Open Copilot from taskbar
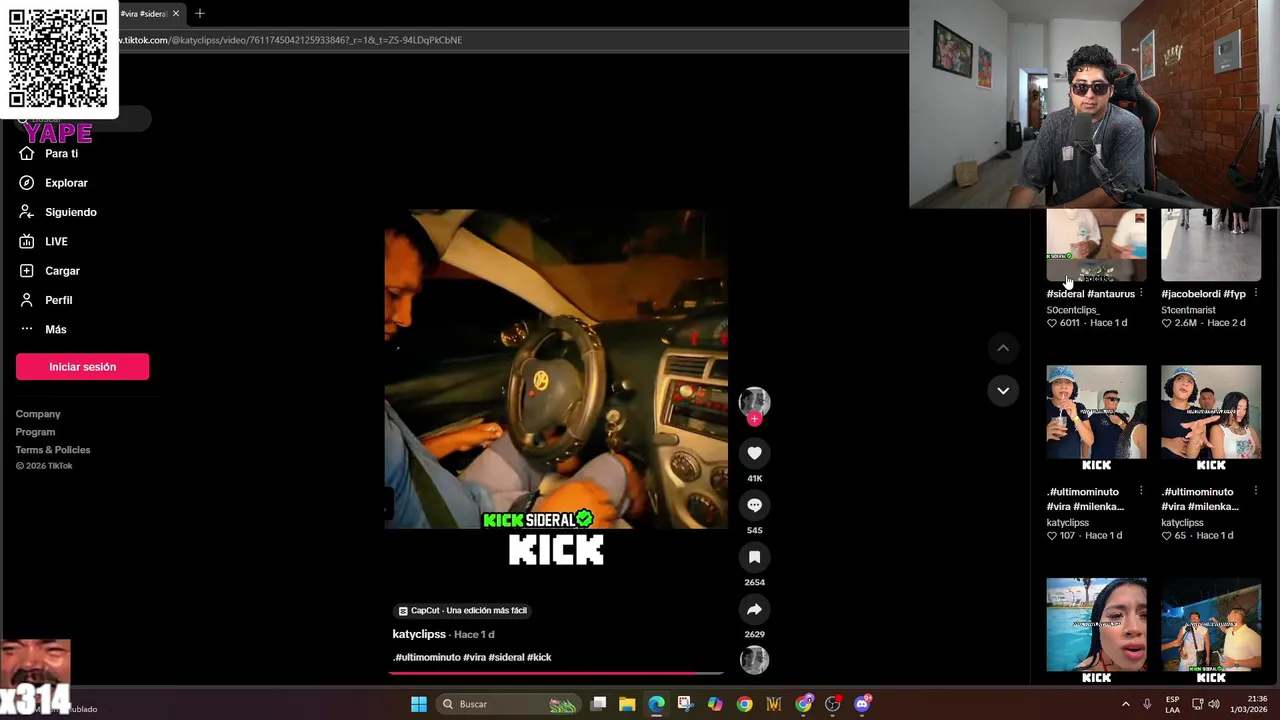The width and height of the screenshot is (1280, 720). click(715, 704)
